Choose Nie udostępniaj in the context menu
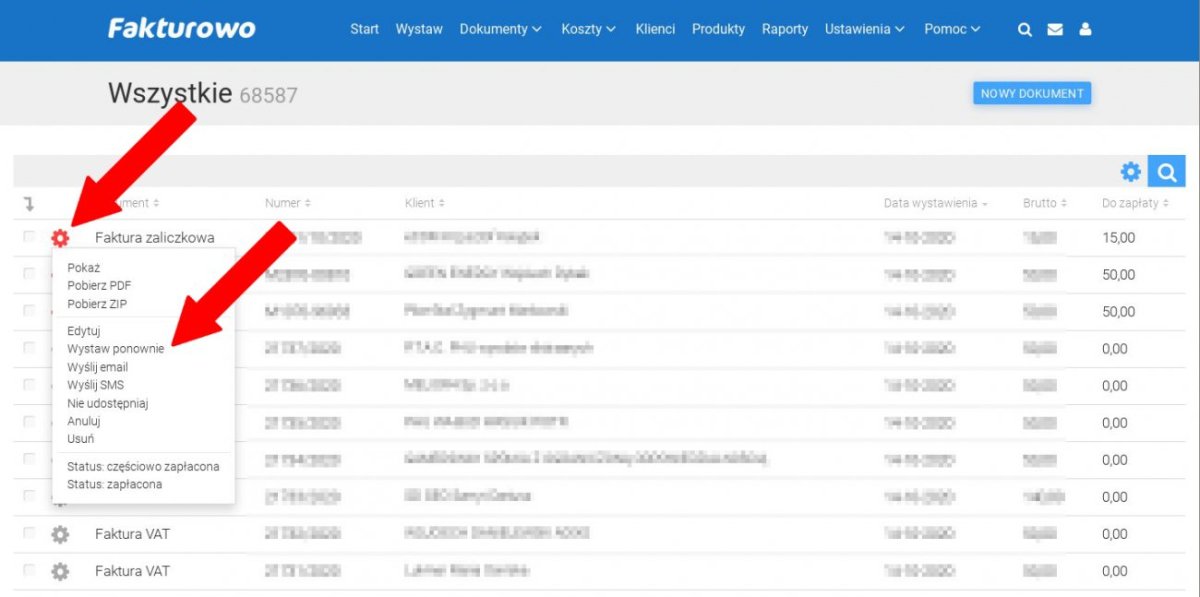The image size is (1200, 597). point(108,403)
